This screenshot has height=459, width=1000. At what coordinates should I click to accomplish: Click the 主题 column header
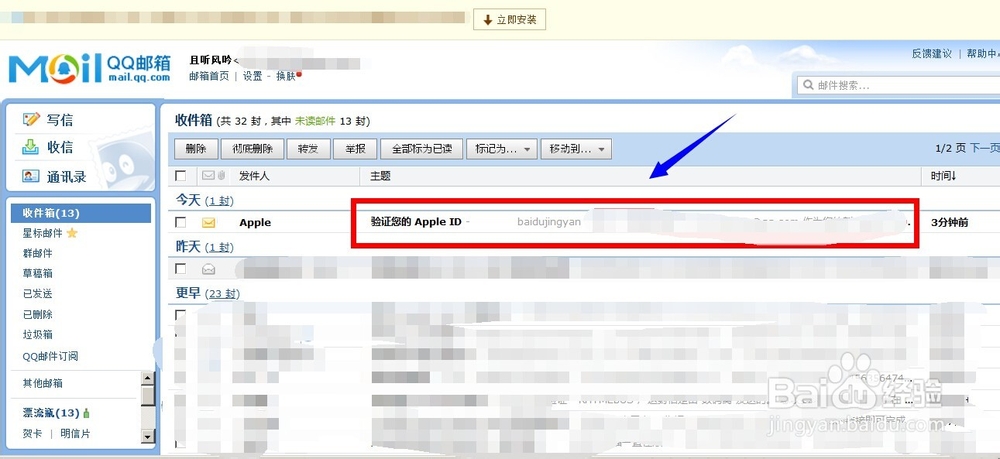[x=380, y=176]
